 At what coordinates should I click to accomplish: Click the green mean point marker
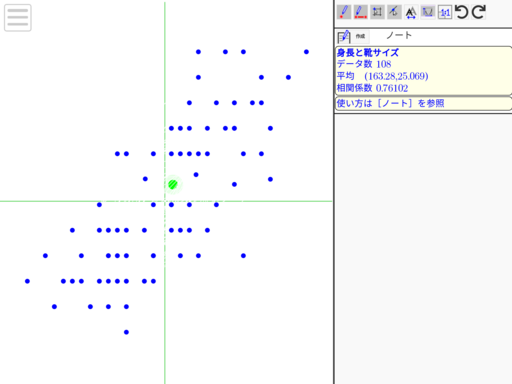click(x=173, y=184)
